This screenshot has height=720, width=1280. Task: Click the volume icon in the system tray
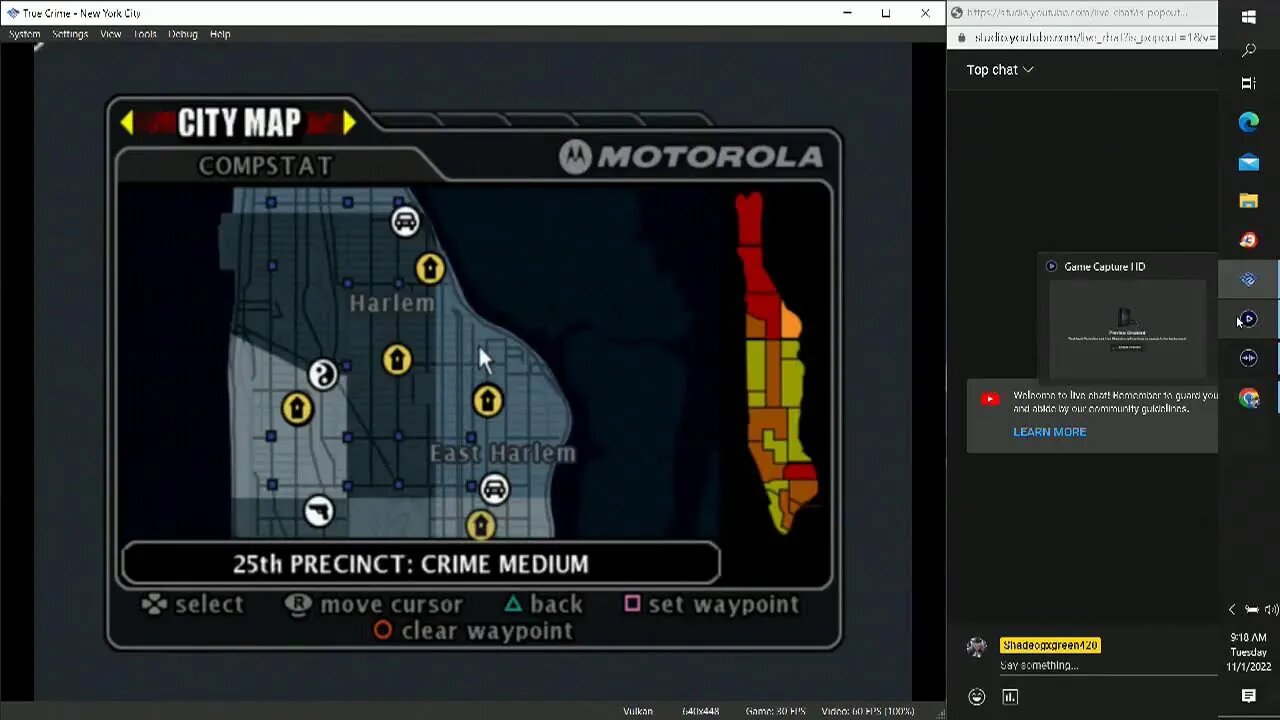pyautogui.click(x=1271, y=609)
